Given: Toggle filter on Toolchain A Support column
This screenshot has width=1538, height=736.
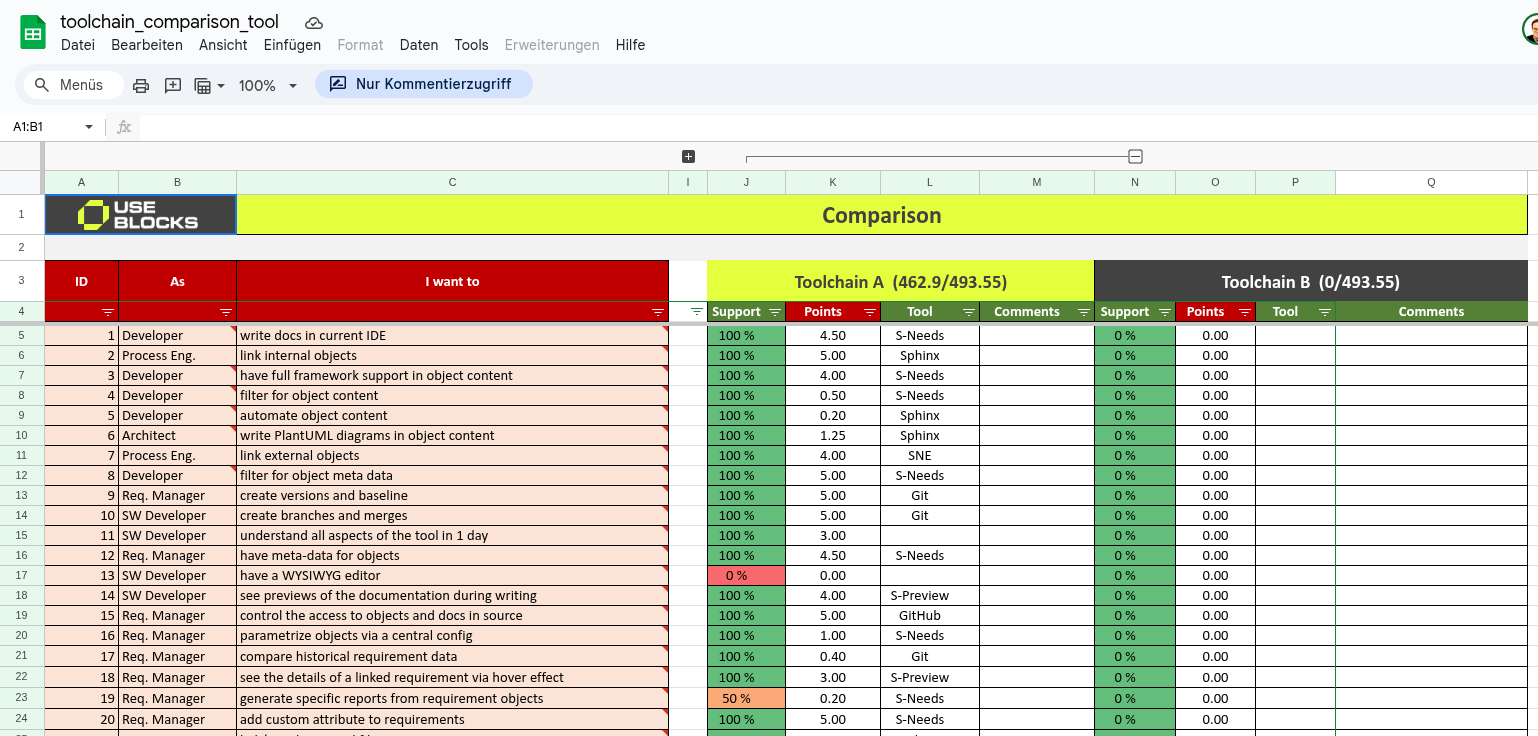Looking at the screenshot, I should (x=774, y=313).
